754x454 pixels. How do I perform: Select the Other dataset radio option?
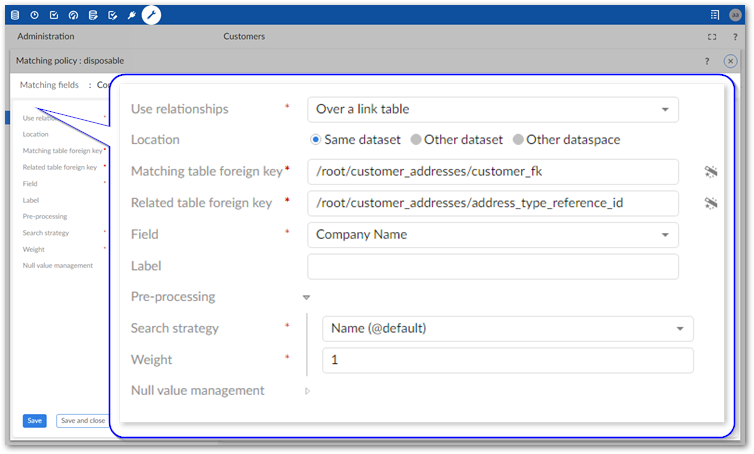416,140
